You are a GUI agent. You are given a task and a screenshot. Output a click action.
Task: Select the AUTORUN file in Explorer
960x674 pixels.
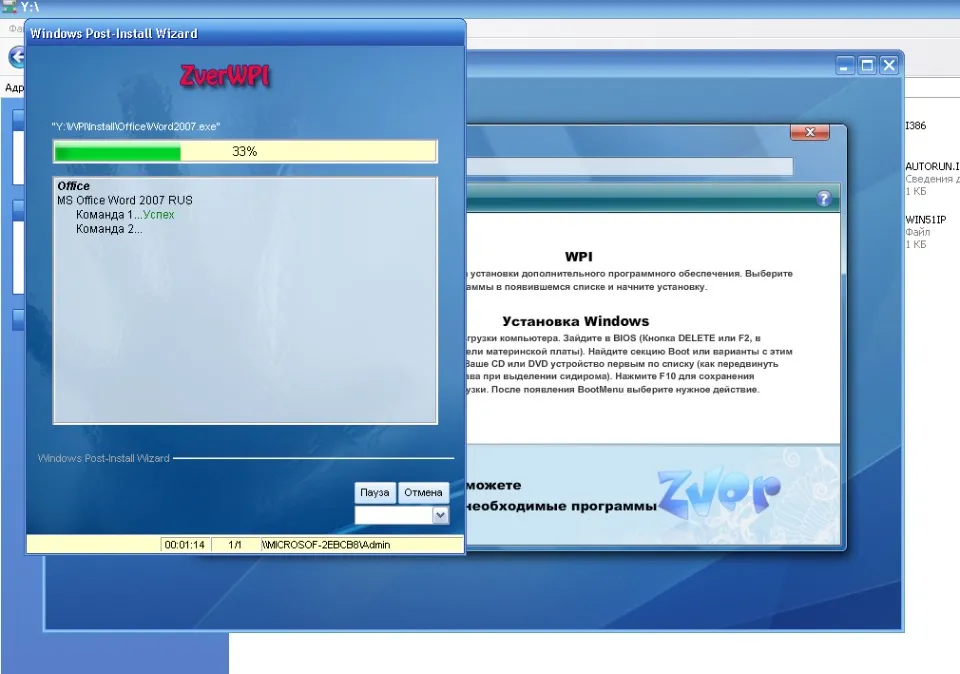[x=932, y=167]
